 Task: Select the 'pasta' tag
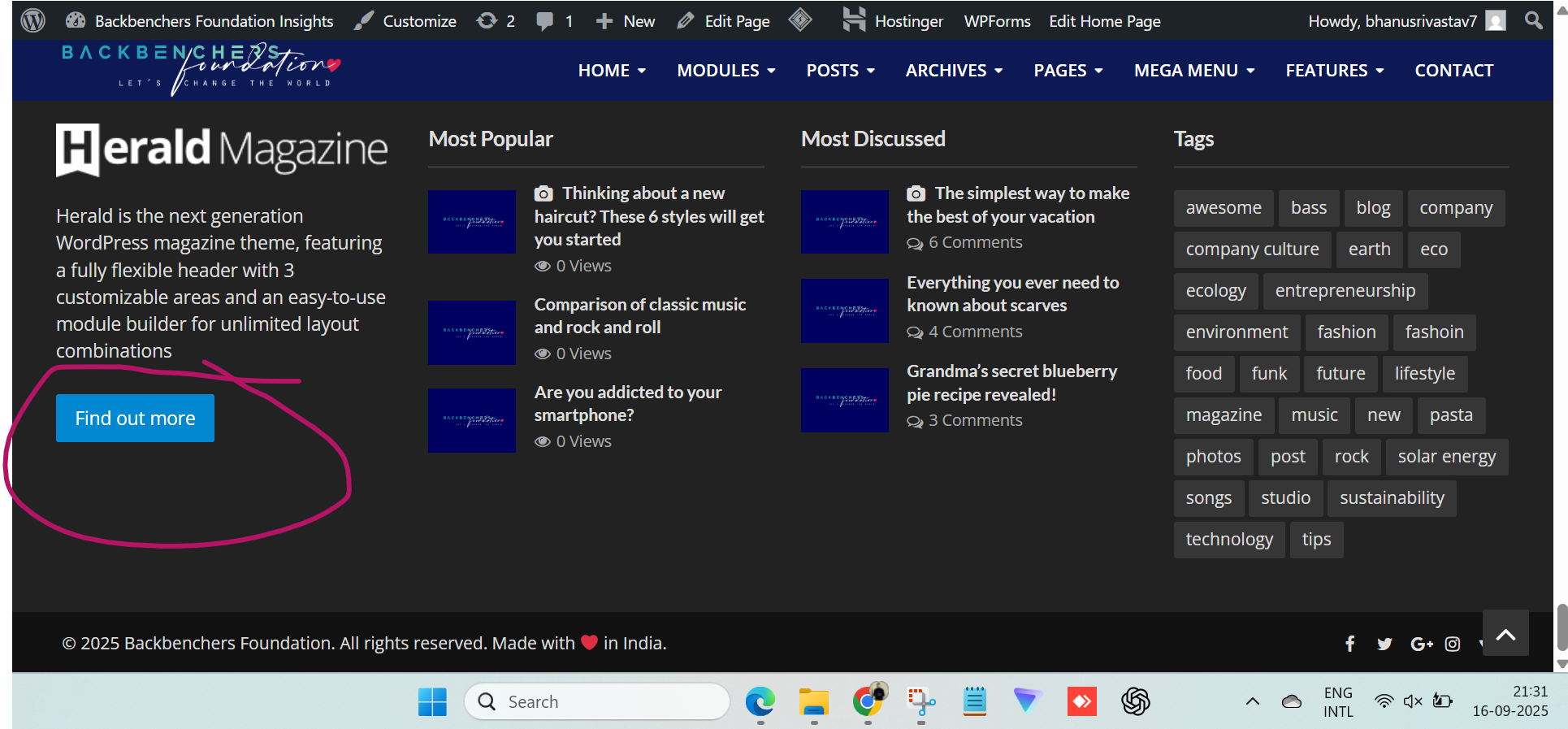pyautogui.click(x=1451, y=415)
